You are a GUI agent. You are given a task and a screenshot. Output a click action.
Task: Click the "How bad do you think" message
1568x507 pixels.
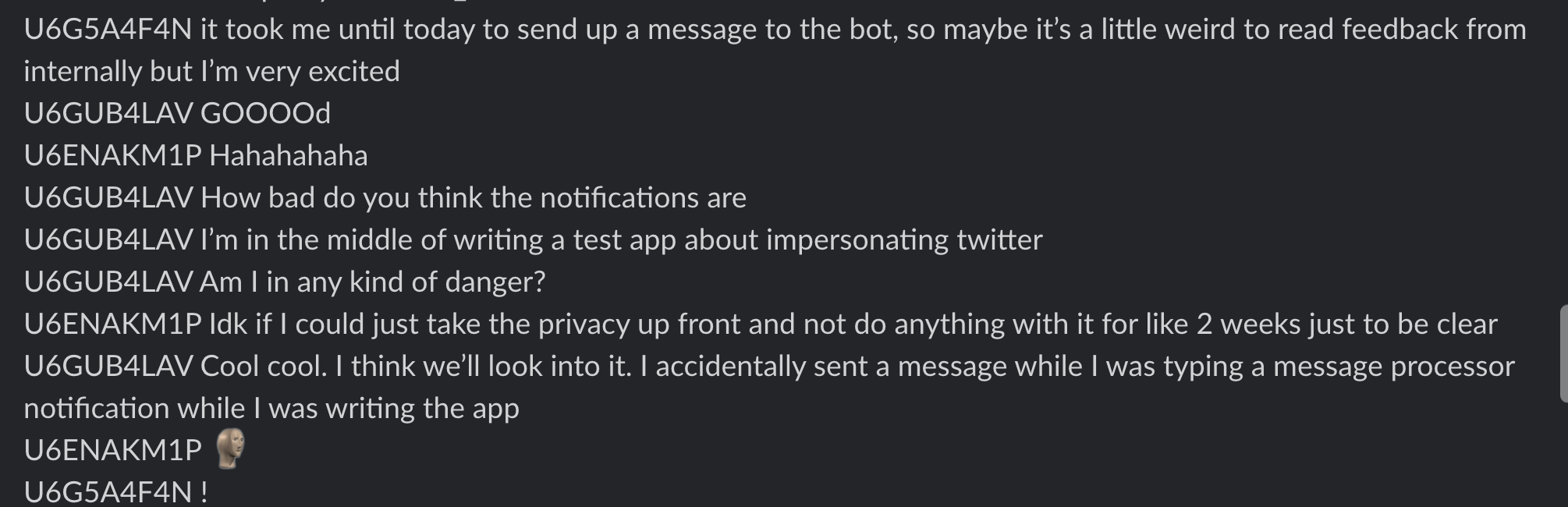(x=474, y=198)
